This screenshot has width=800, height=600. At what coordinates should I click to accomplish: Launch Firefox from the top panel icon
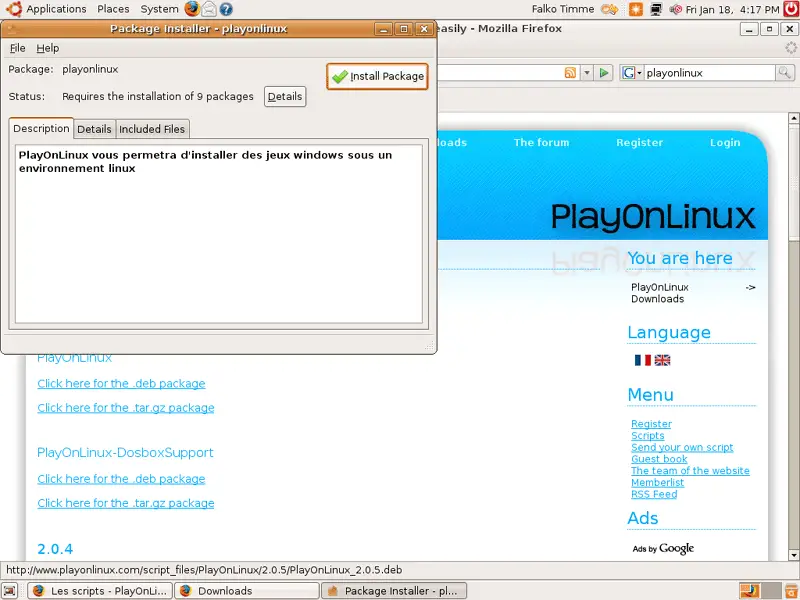(192, 9)
